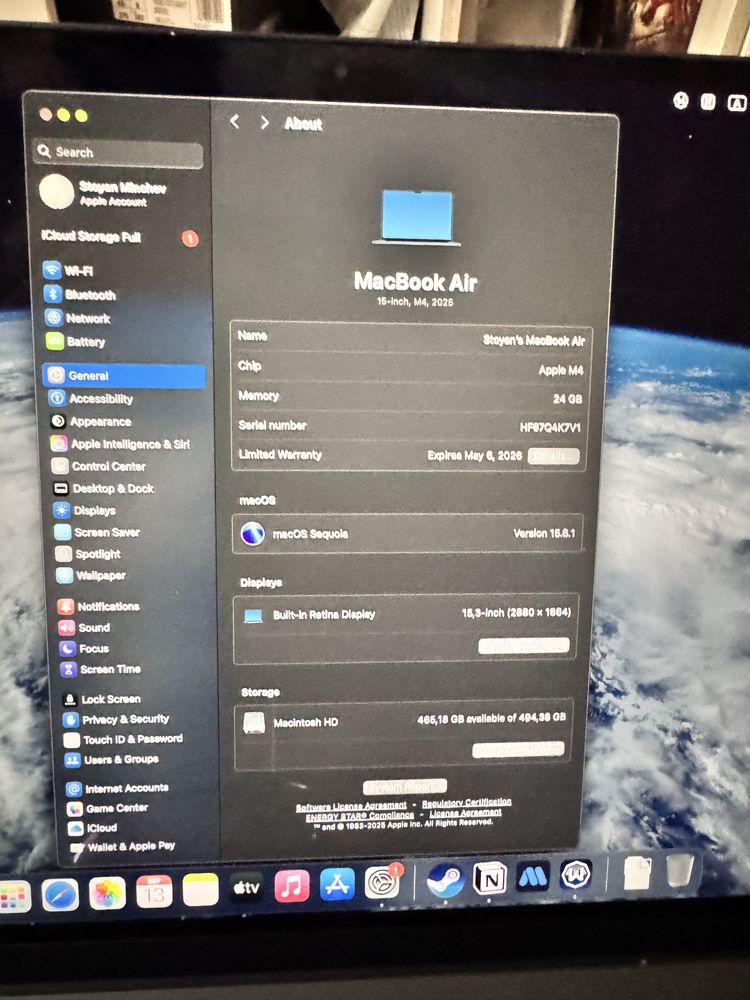Open Network settings
The image size is (750, 1000).
tap(78, 318)
